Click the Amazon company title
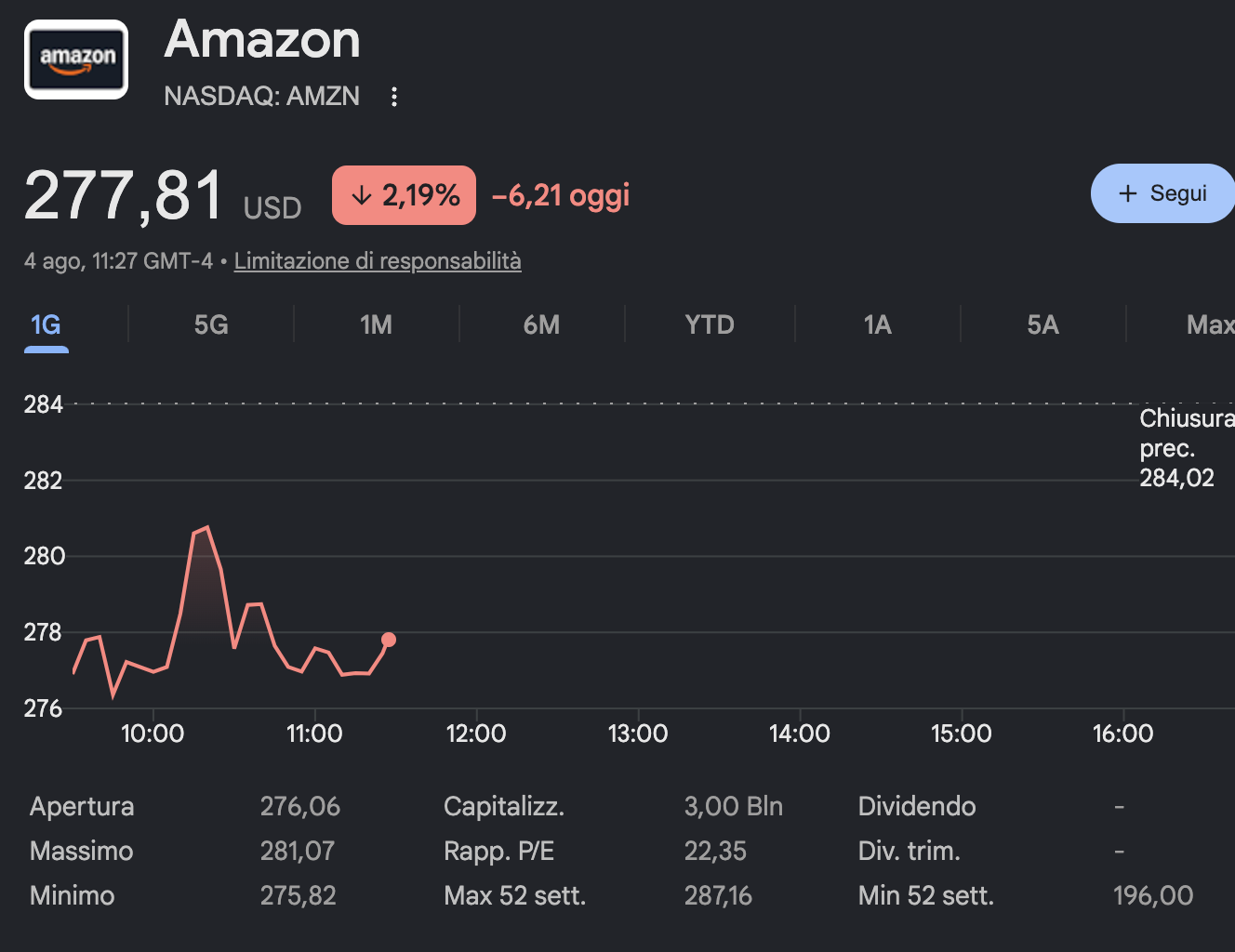1235x952 pixels. (x=262, y=39)
